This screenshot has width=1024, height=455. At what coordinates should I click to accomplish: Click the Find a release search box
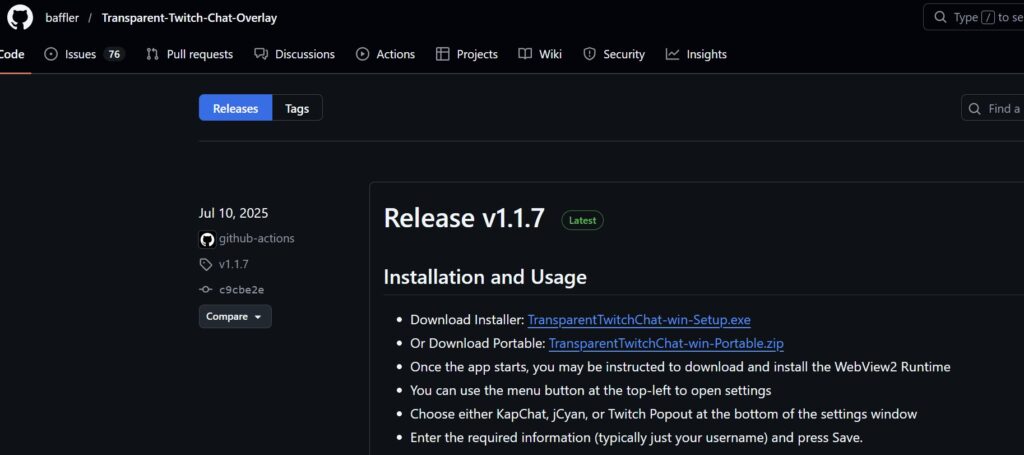tap(993, 108)
